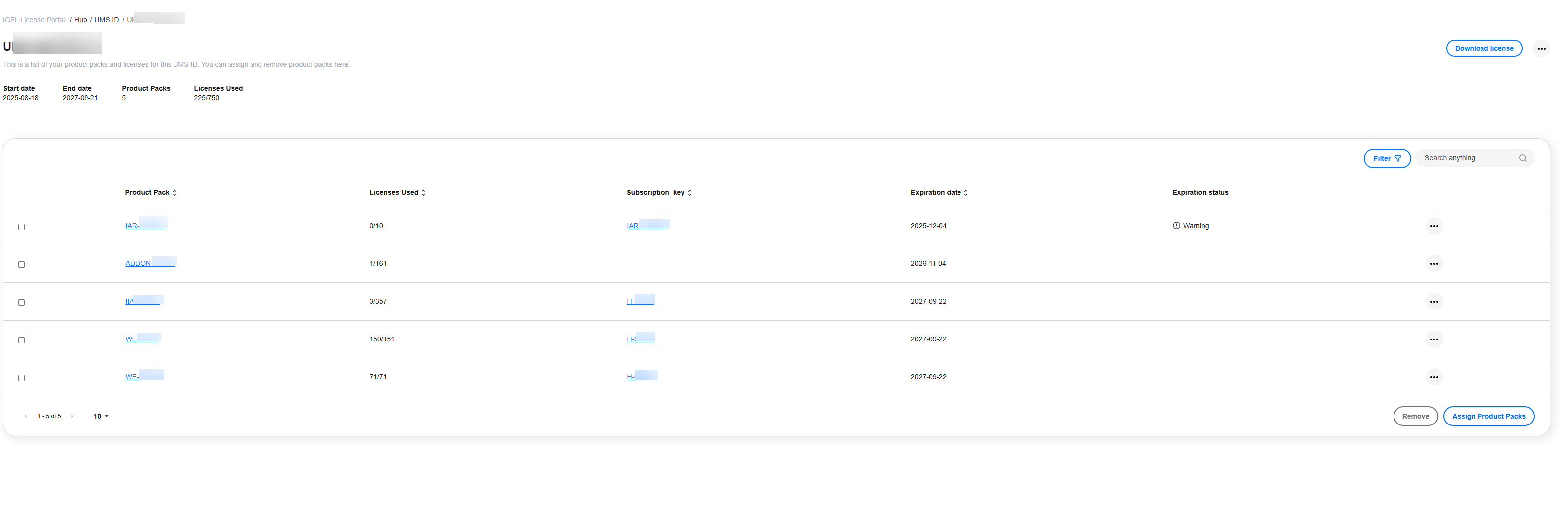Image resolution: width=1568 pixels, height=509 pixels.
Task: Tick the ADDON product pack checkbox
Action: (x=22, y=265)
